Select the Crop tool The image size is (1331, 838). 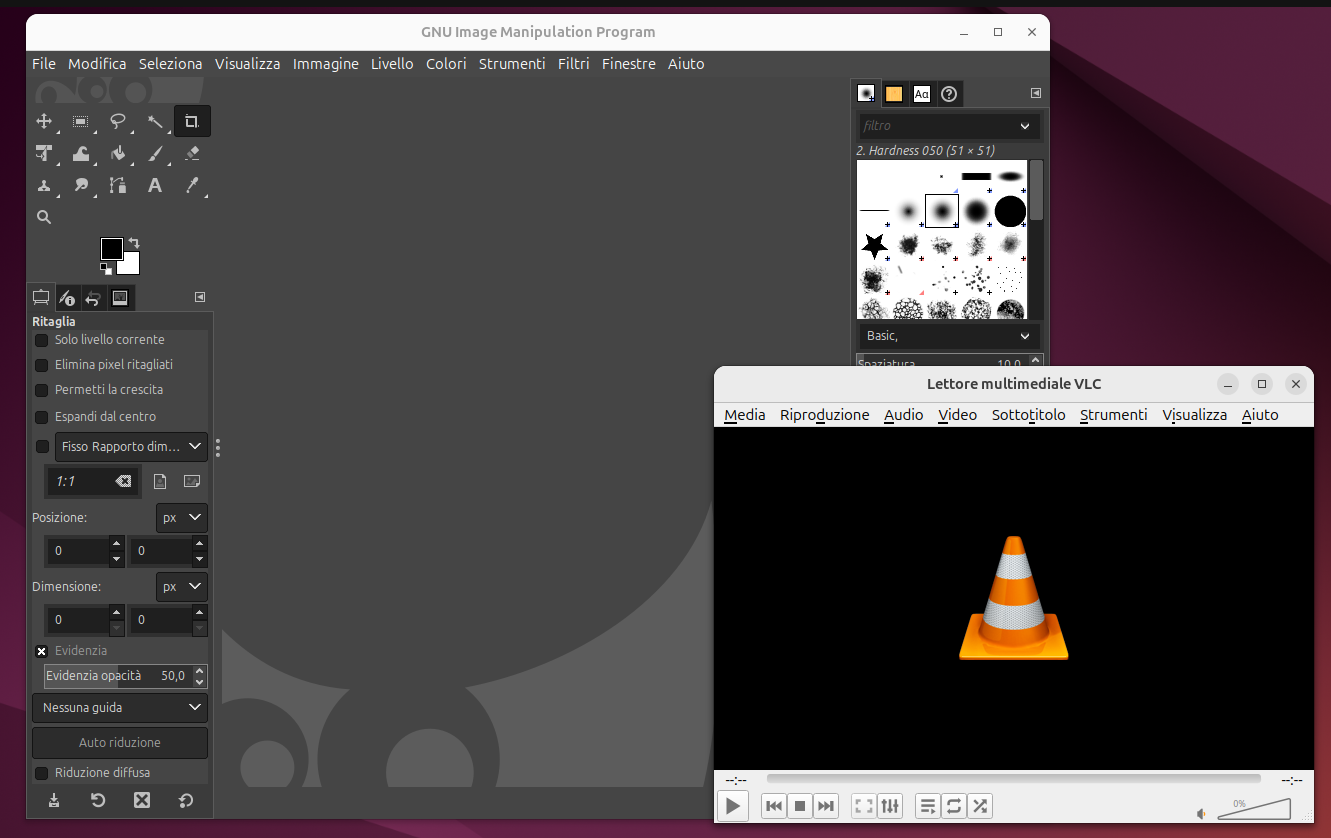pos(192,122)
